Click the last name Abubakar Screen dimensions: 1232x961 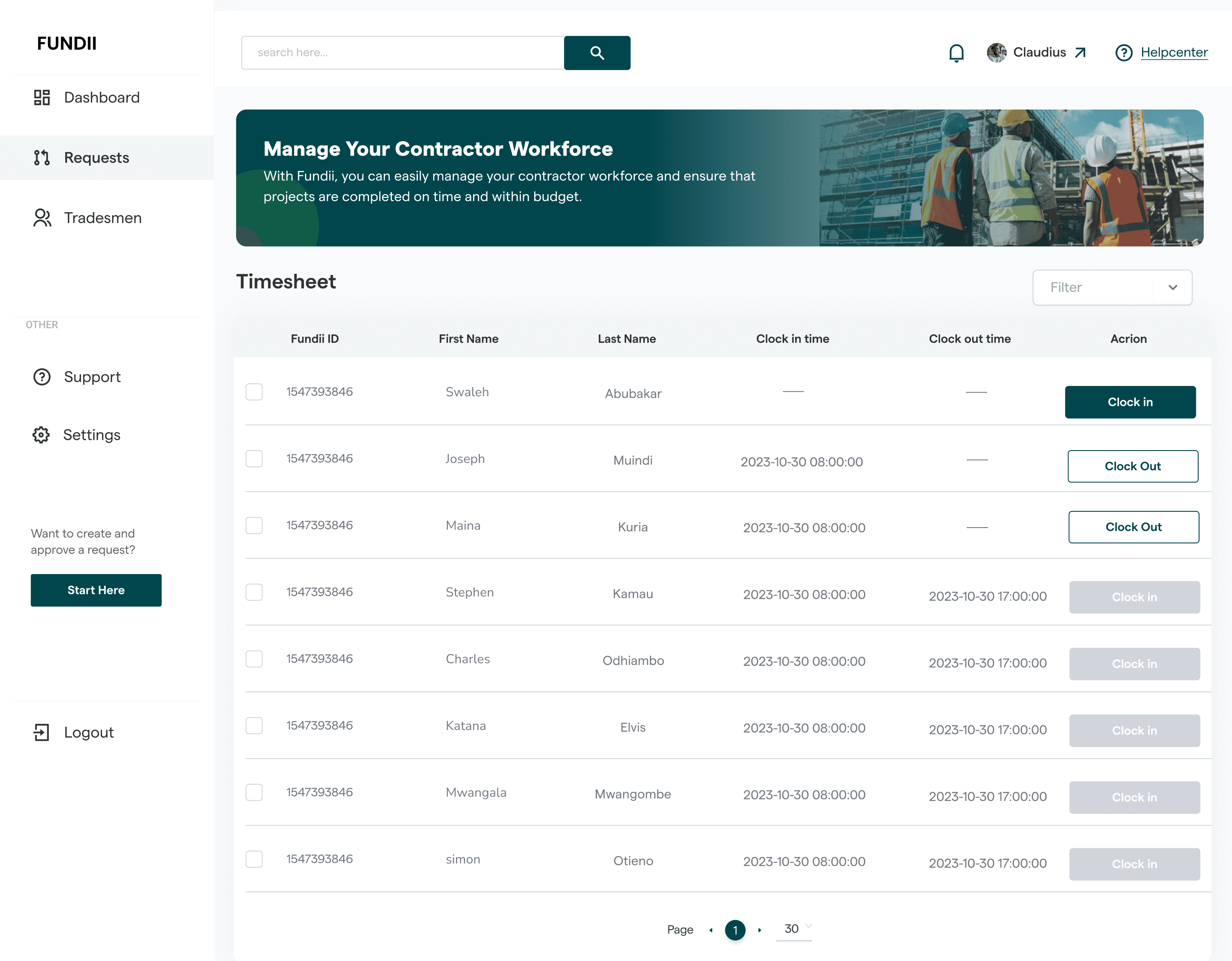(x=633, y=394)
